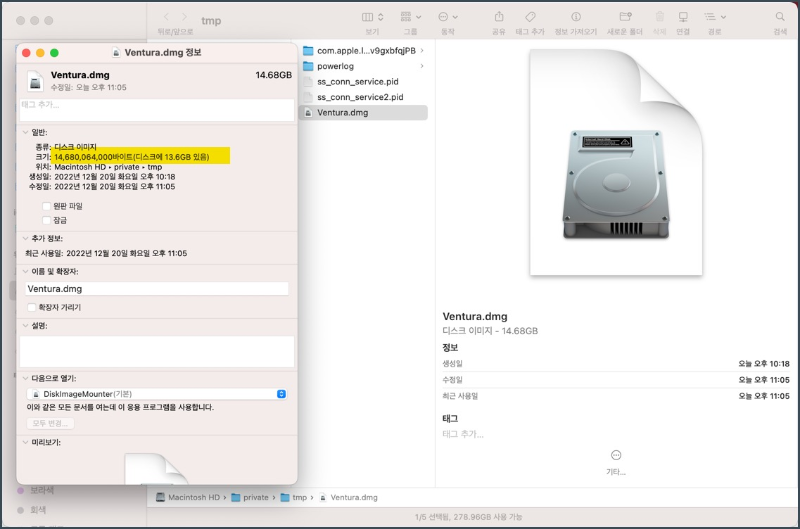Open the grouping options icon

tap(411, 17)
